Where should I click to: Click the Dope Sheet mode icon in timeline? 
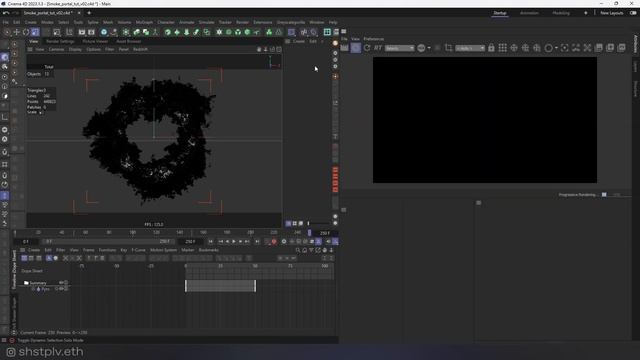point(24,258)
